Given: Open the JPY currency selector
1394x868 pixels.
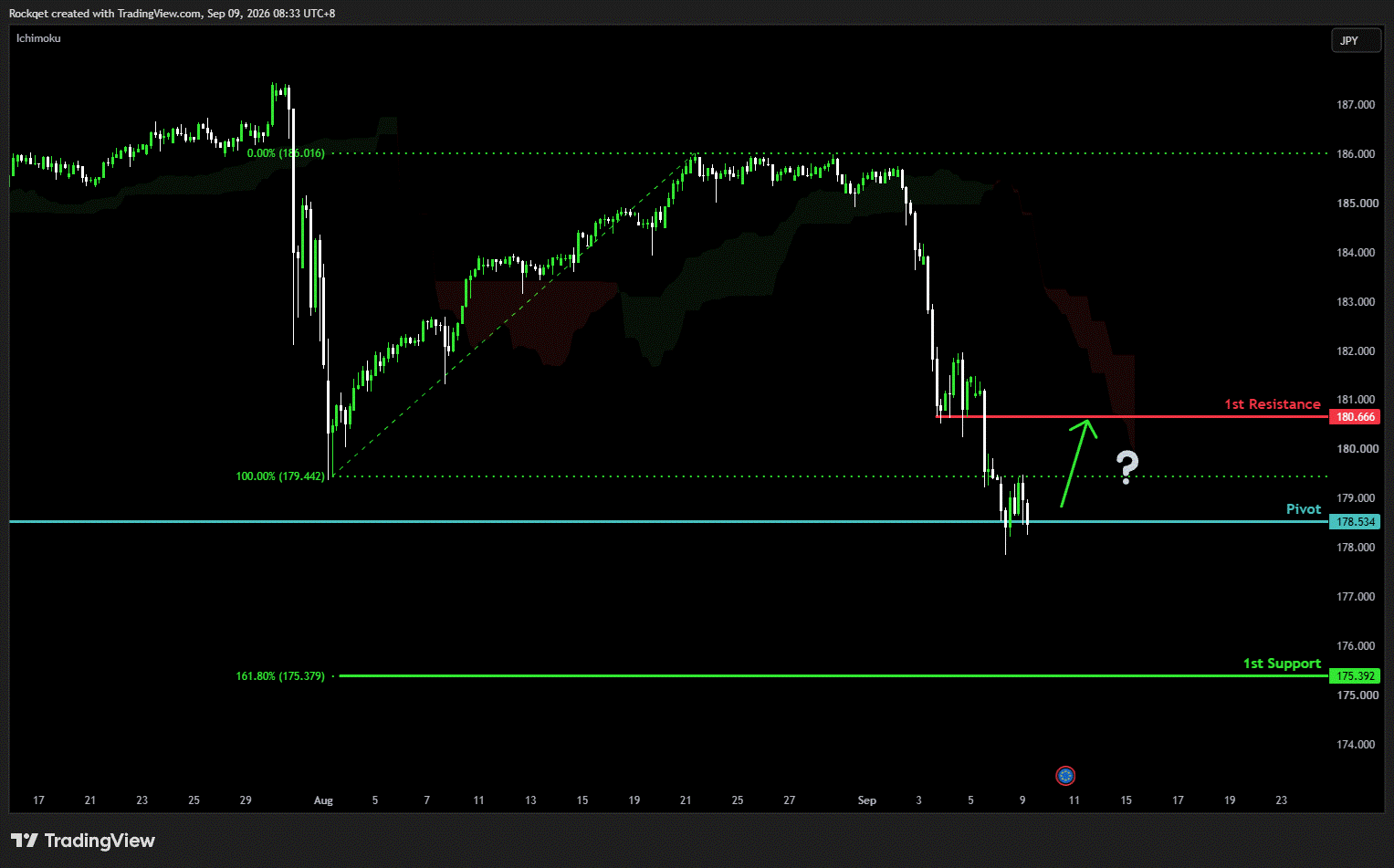Looking at the screenshot, I should (x=1356, y=40).
